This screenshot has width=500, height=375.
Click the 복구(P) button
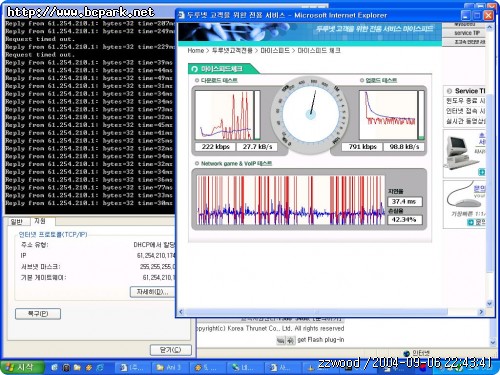[x=38, y=314]
